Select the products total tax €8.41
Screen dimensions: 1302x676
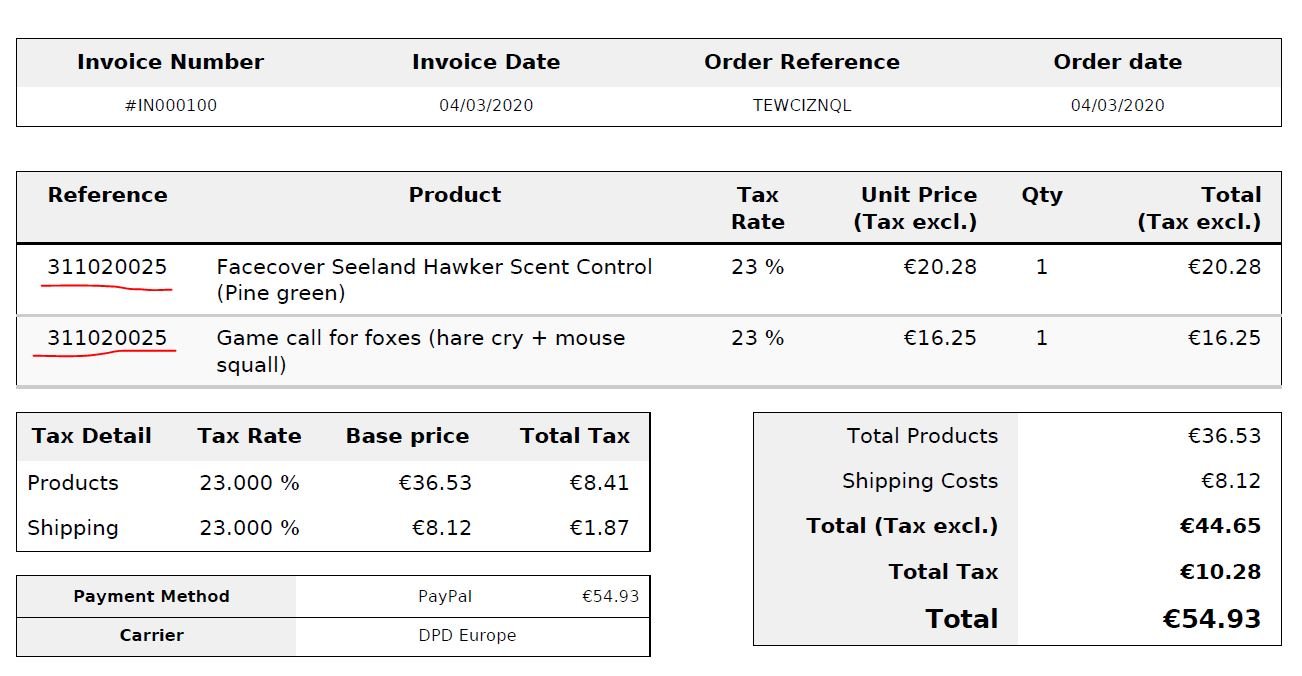(x=599, y=483)
